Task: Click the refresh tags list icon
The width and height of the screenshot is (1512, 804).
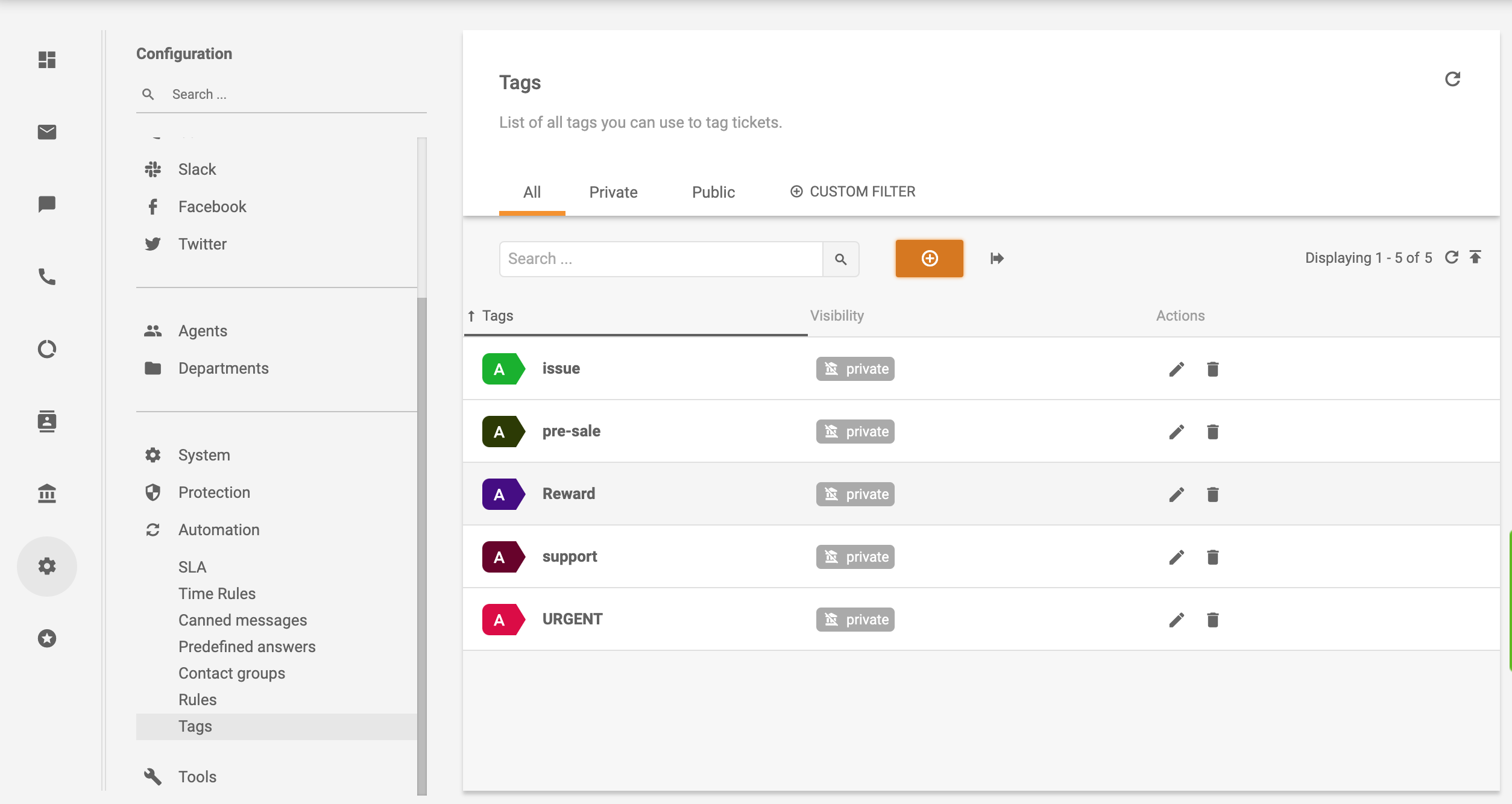Action: tap(1451, 258)
